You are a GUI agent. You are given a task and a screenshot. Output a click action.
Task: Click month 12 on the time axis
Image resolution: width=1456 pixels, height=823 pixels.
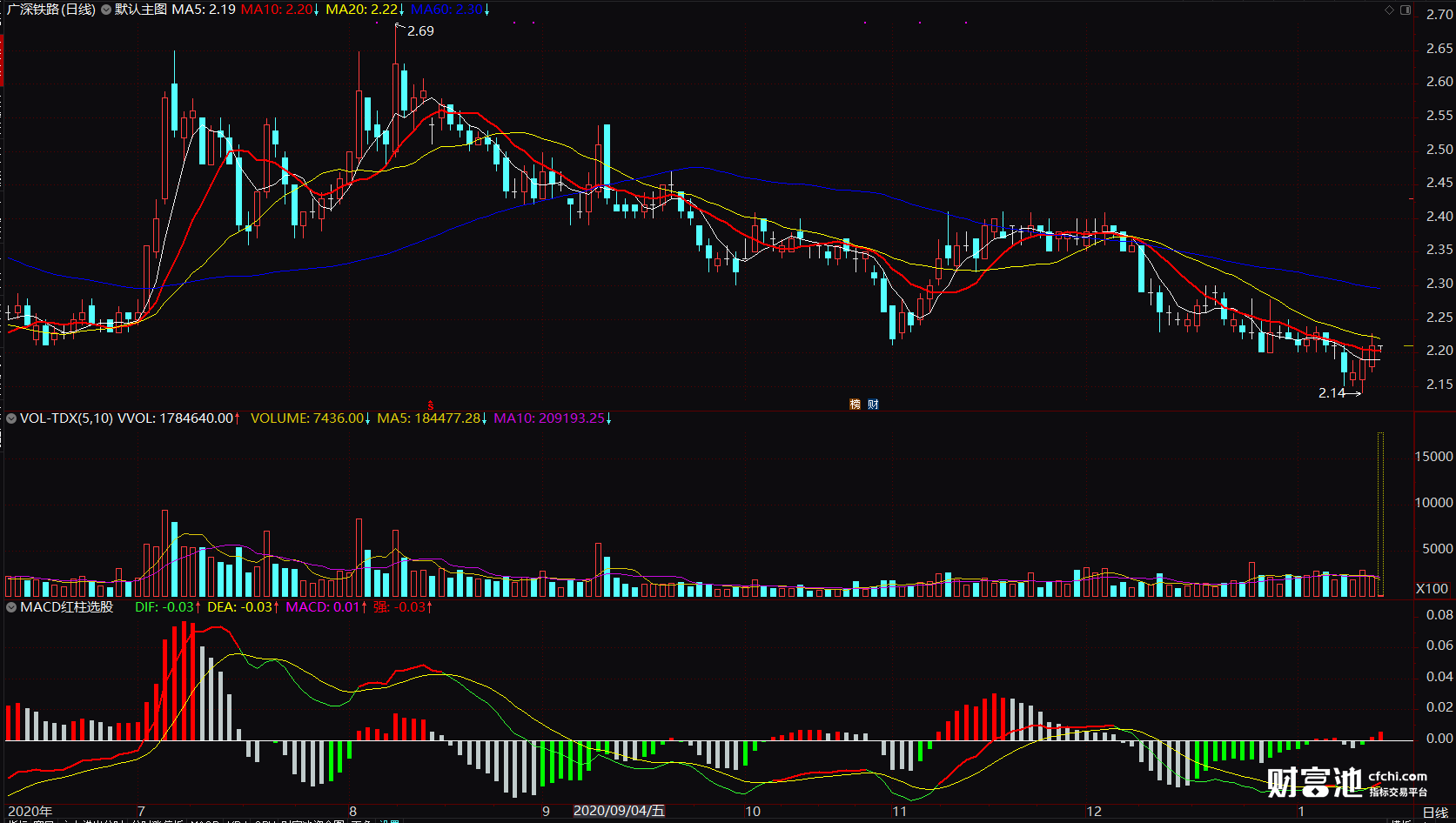pyautogui.click(x=1094, y=812)
